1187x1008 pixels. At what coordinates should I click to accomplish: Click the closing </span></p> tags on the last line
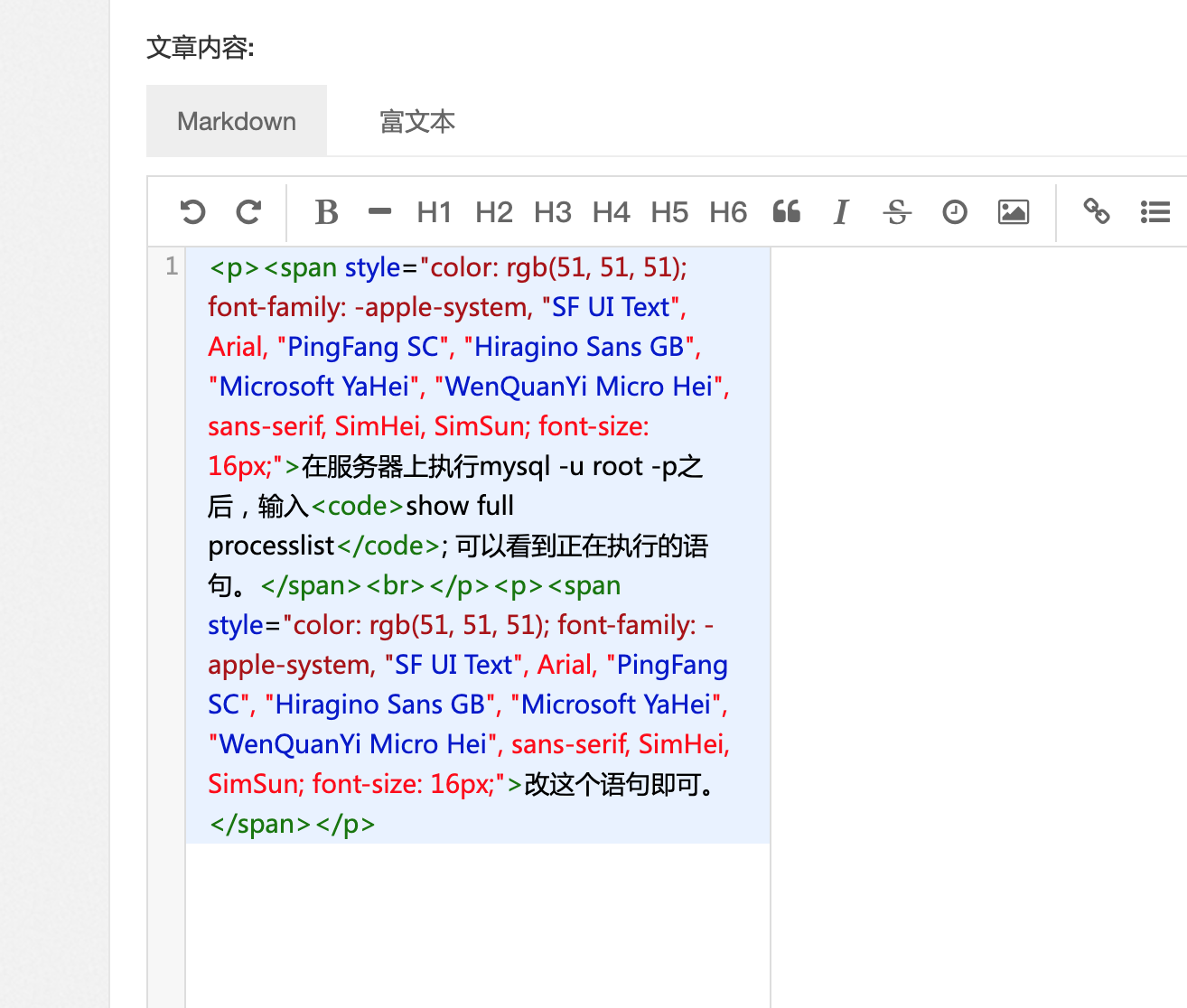click(292, 824)
